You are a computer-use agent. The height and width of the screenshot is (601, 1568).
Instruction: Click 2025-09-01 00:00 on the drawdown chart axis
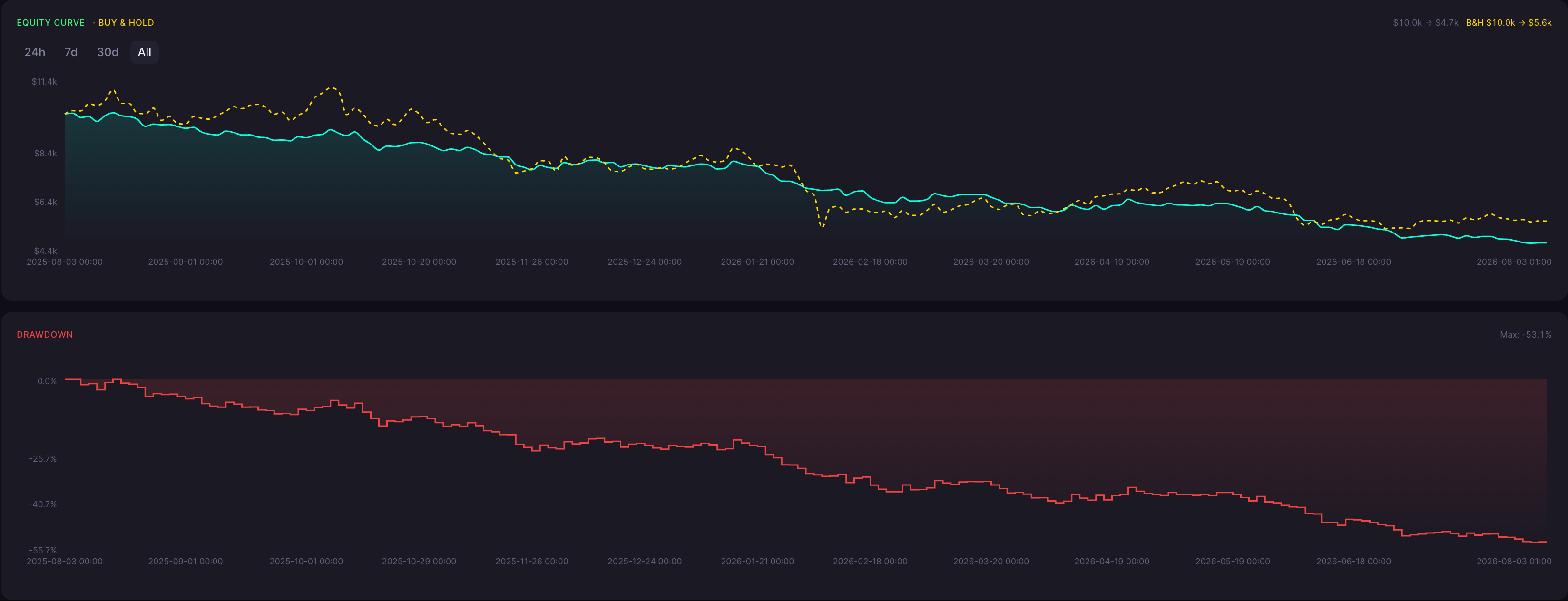(186, 562)
